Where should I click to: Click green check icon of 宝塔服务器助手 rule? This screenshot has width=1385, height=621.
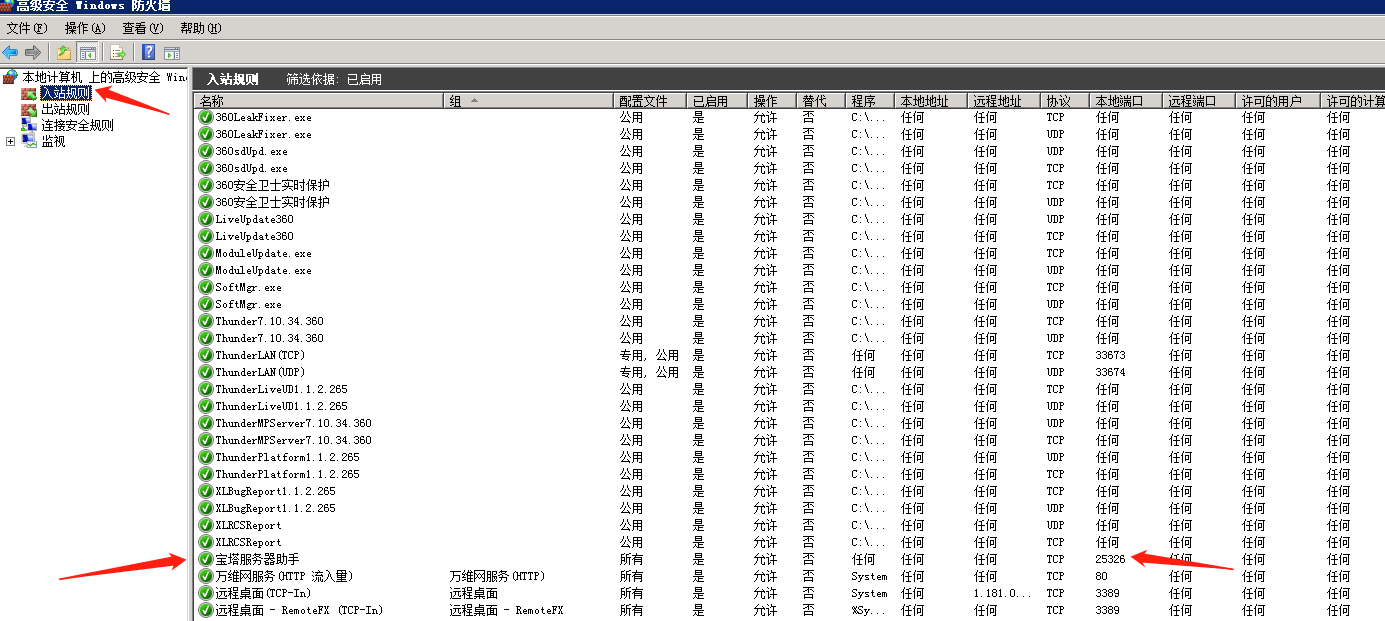[x=206, y=559]
